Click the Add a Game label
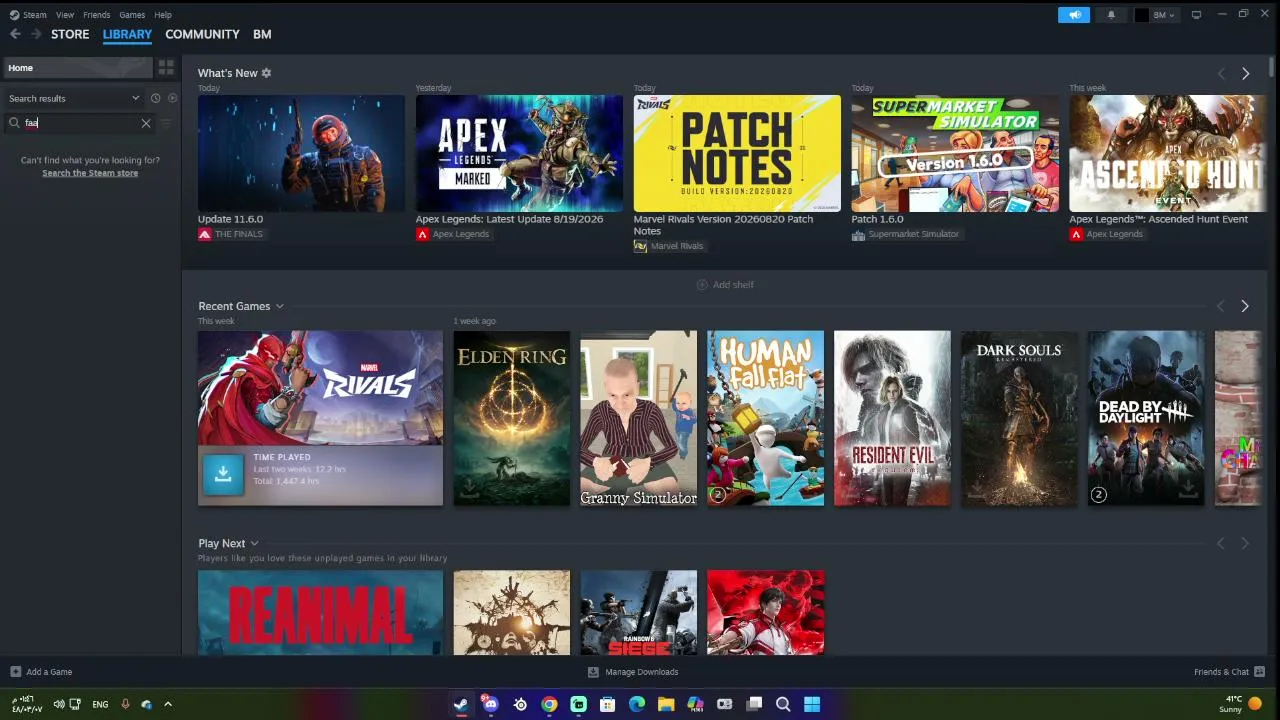This screenshot has width=1280, height=720. click(49, 672)
